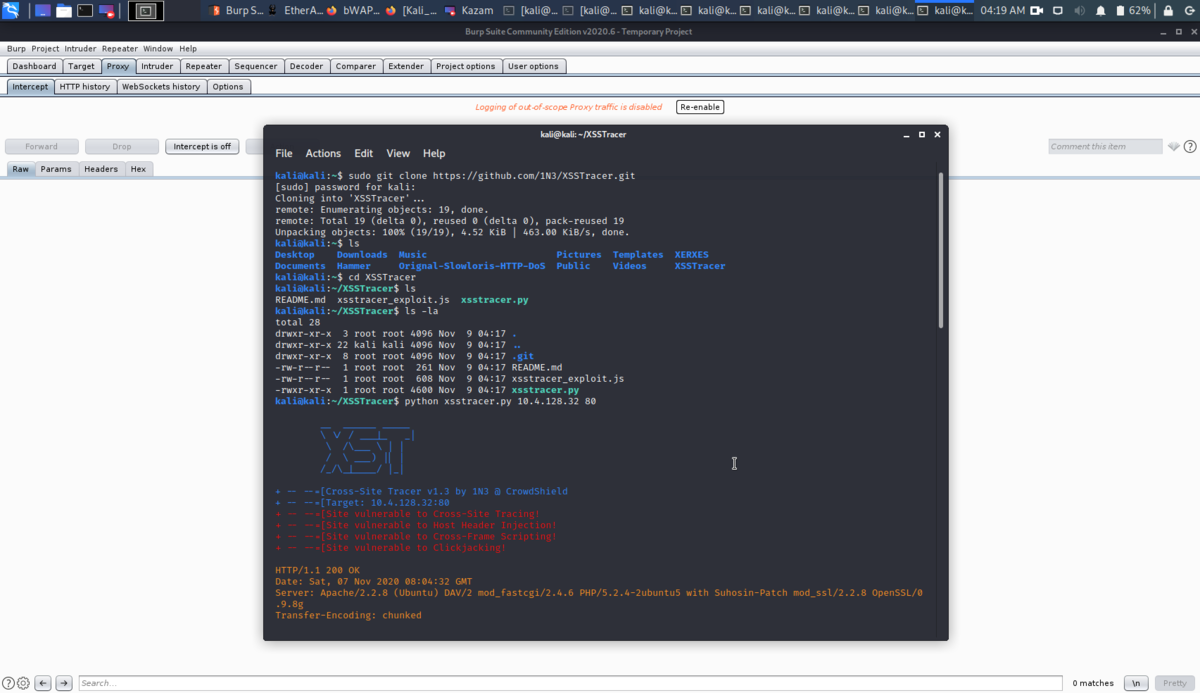Click the previous match arrow button

click(x=43, y=683)
